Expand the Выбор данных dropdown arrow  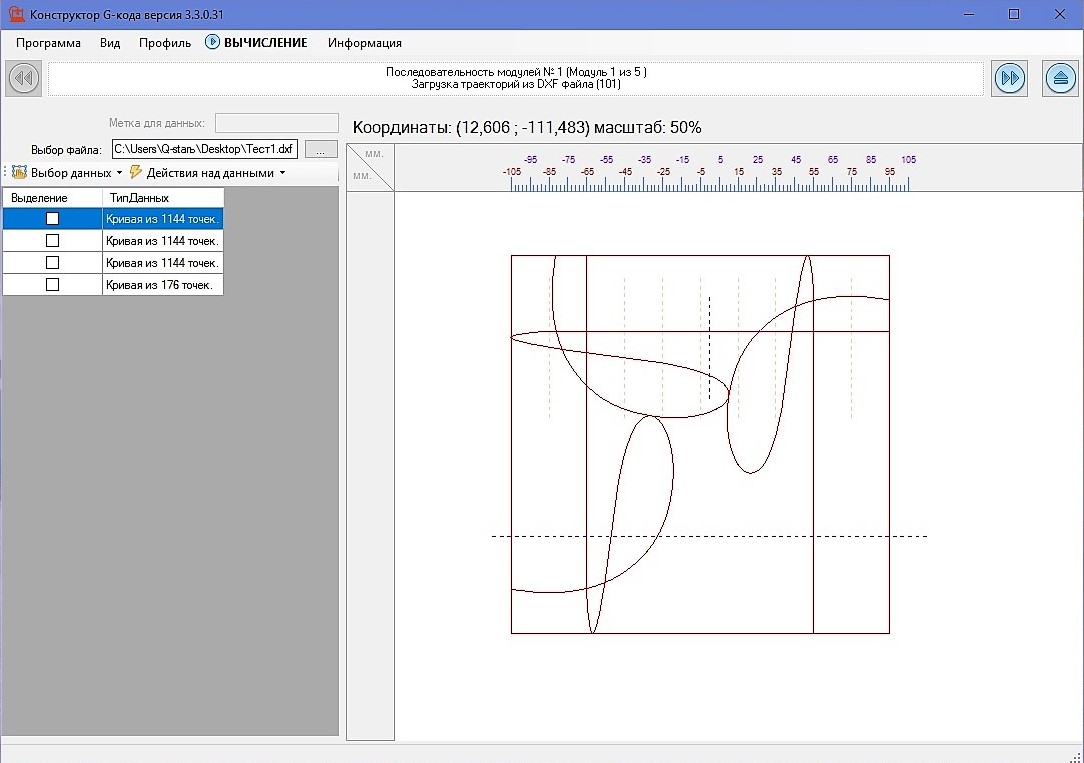click(119, 173)
